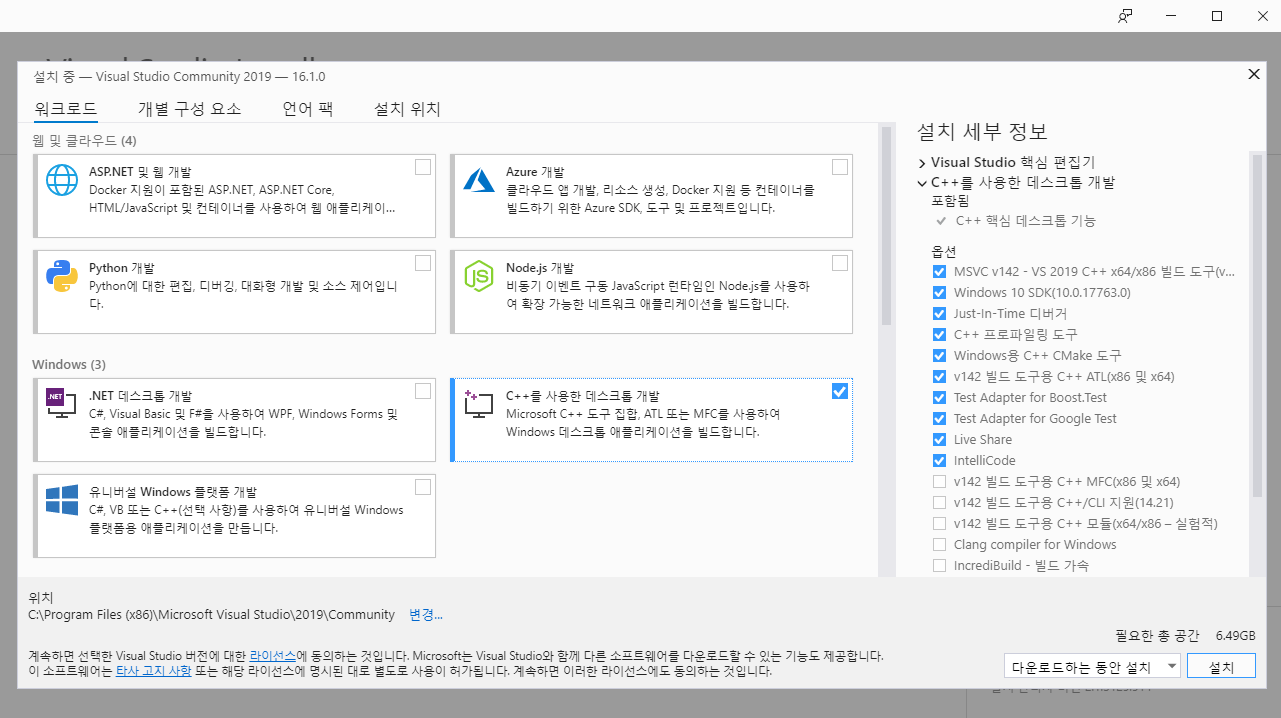Viewport: 1281px width, 718px height.
Task: Uncheck the Windows 10 SDK option
Action: tap(939, 293)
